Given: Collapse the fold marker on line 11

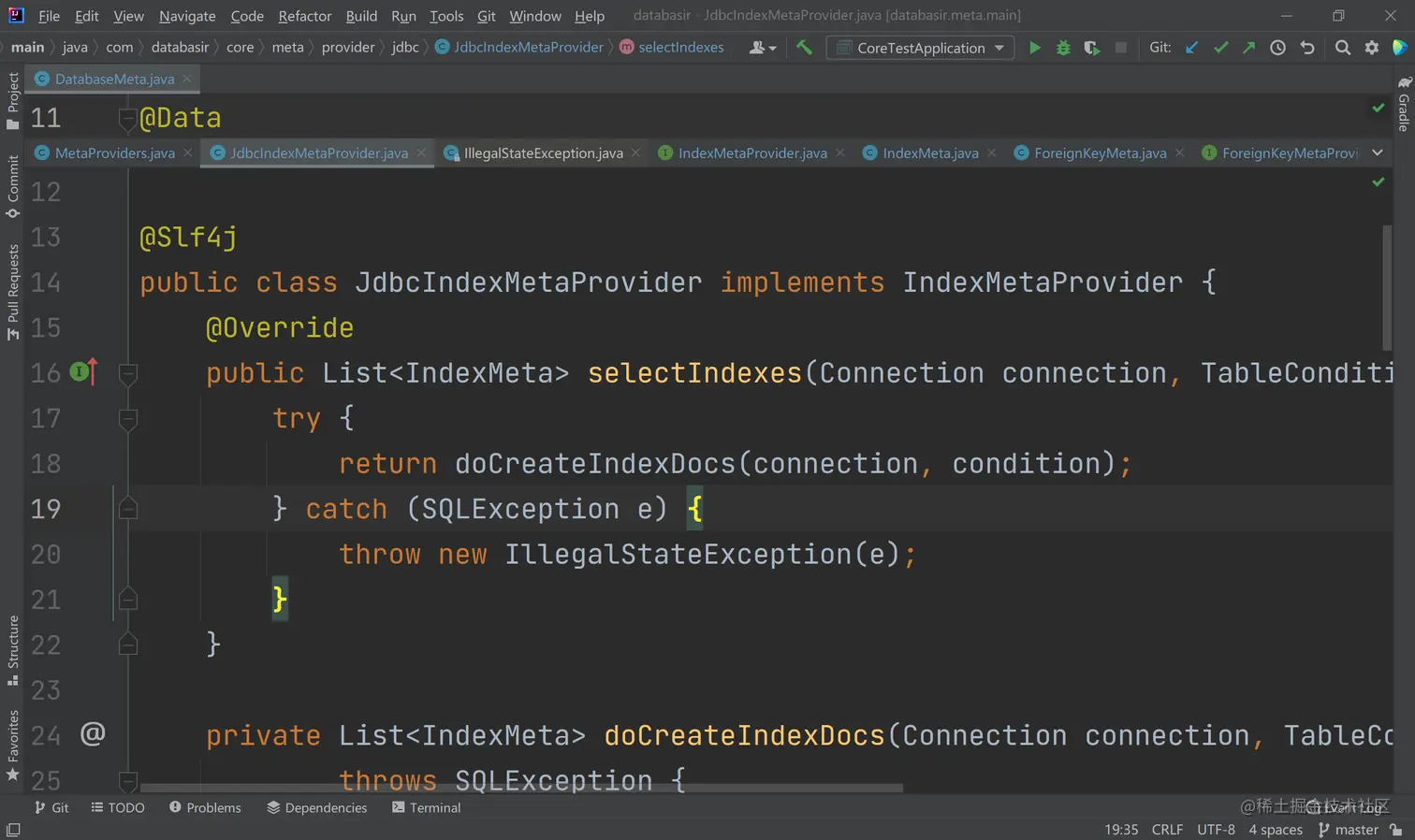Looking at the screenshot, I should (x=128, y=118).
